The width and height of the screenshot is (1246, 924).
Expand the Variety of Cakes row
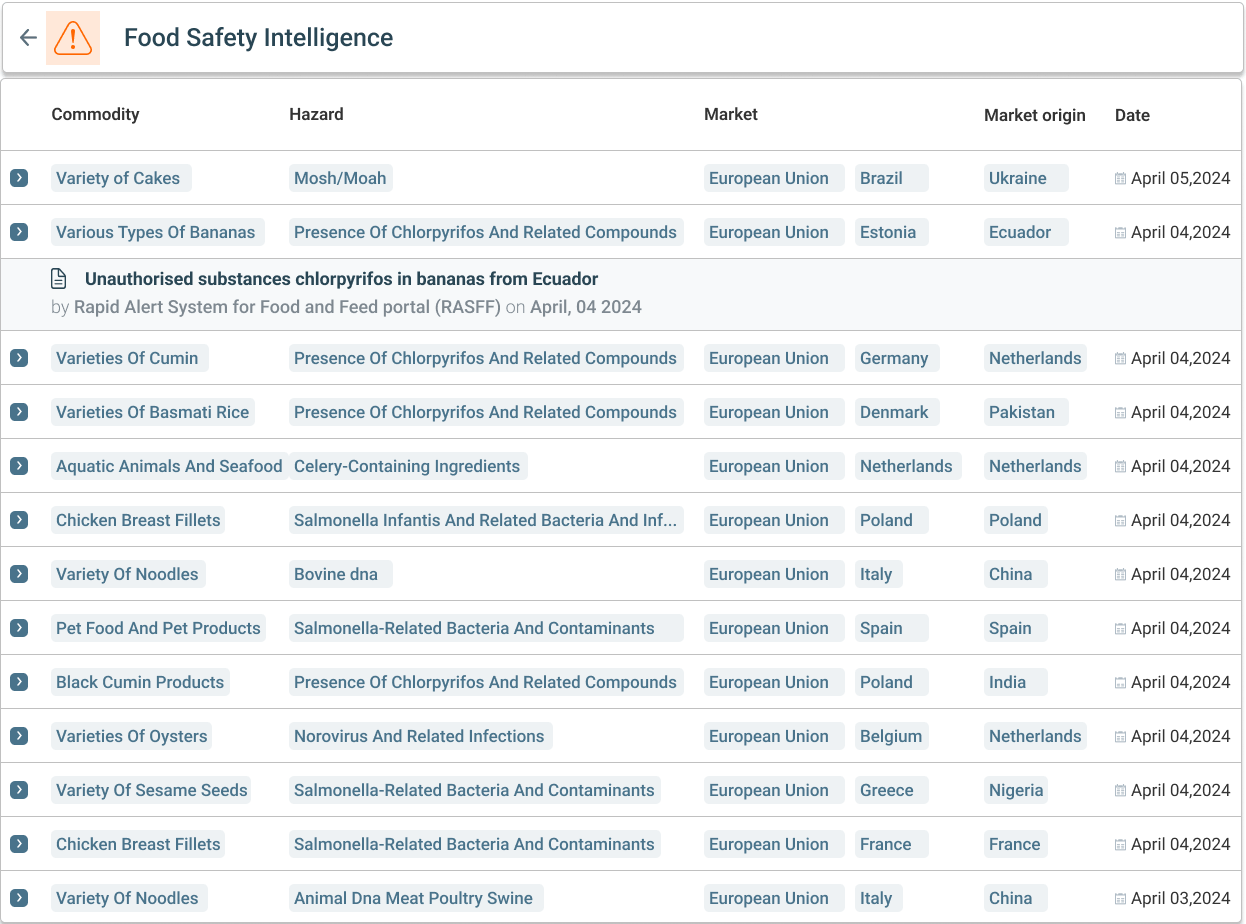tap(19, 178)
